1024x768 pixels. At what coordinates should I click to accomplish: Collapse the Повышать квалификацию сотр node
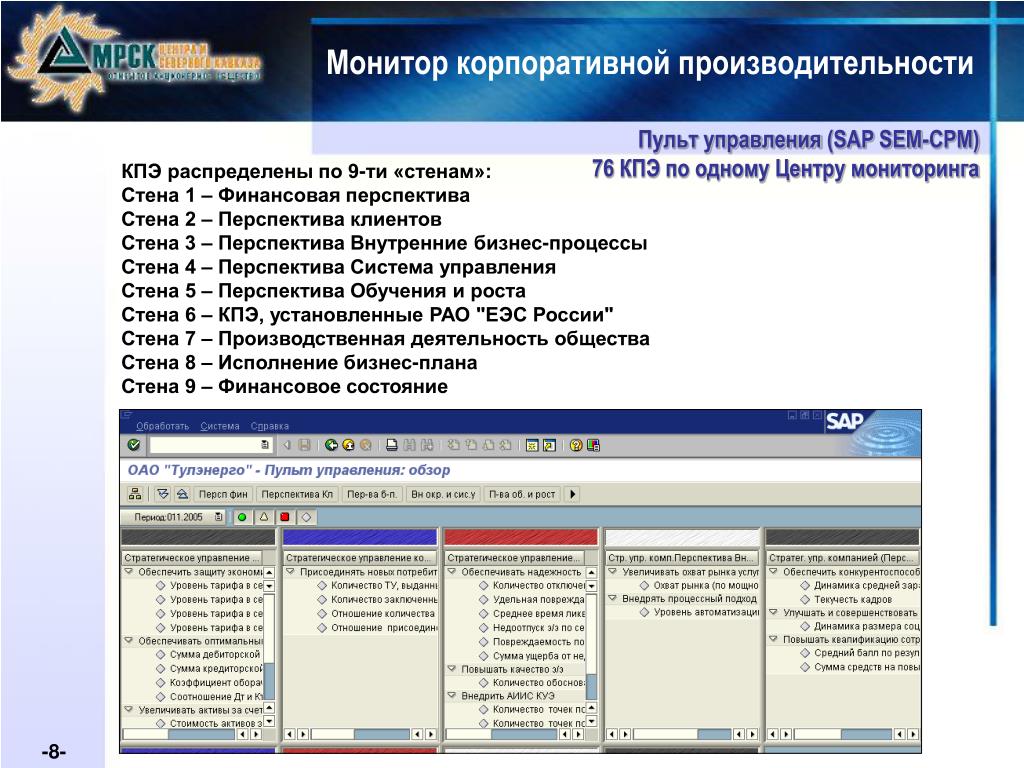tap(773, 639)
